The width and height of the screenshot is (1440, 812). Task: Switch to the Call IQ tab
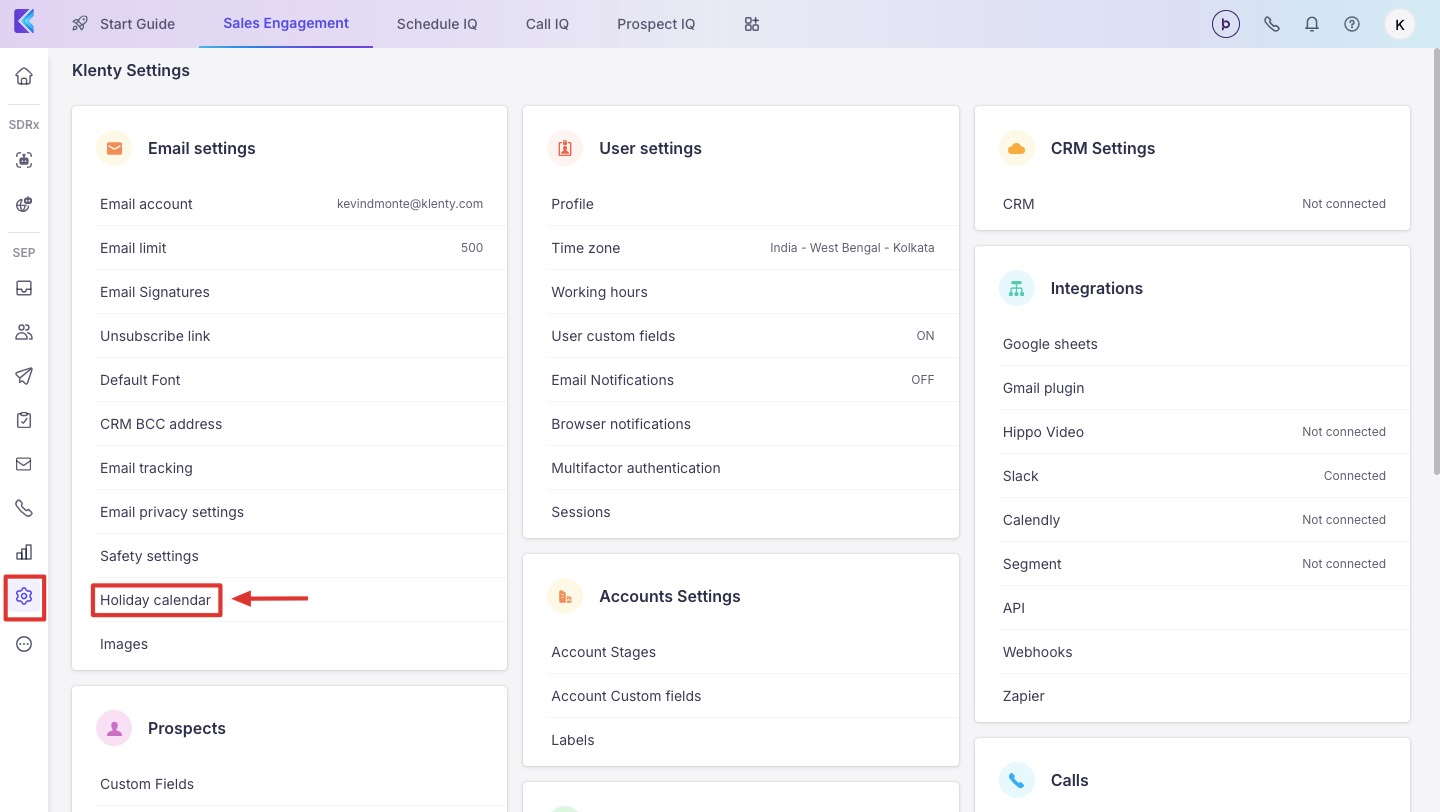tap(547, 24)
